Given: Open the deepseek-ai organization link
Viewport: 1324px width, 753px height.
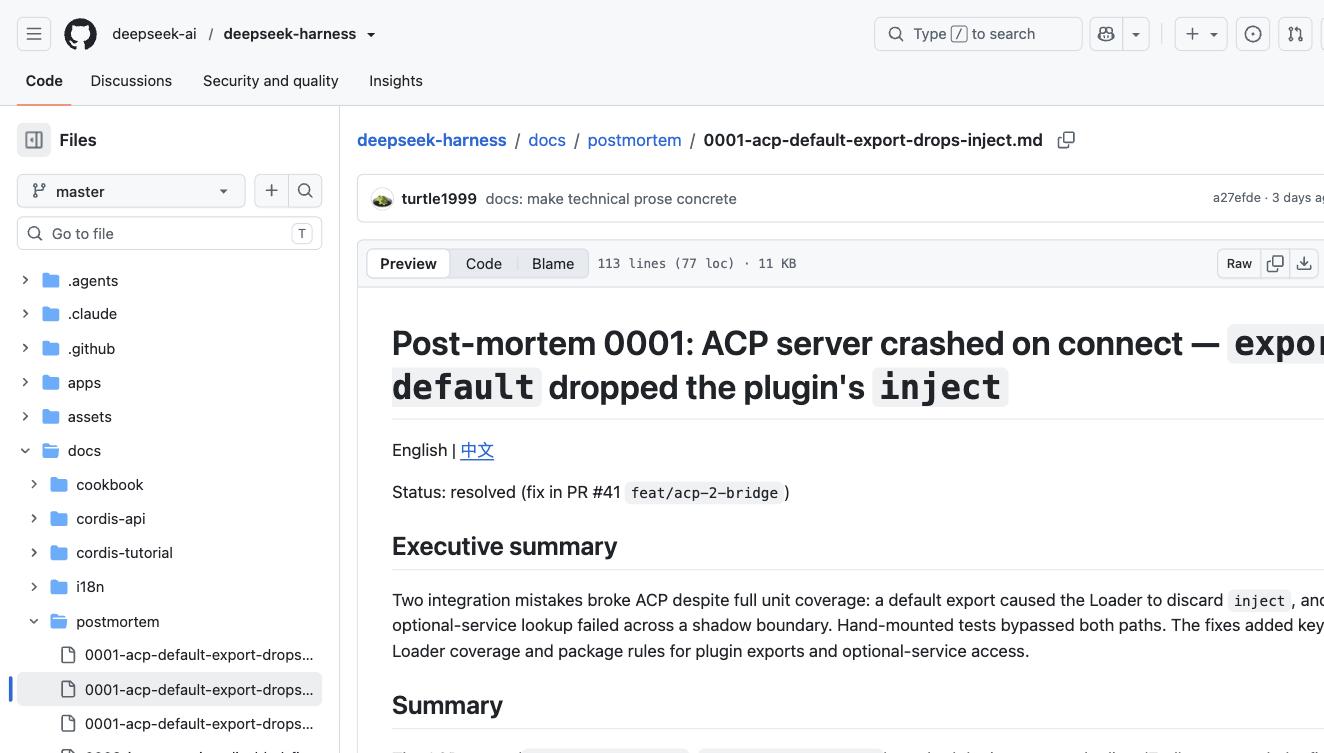Looking at the screenshot, I should [x=154, y=34].
